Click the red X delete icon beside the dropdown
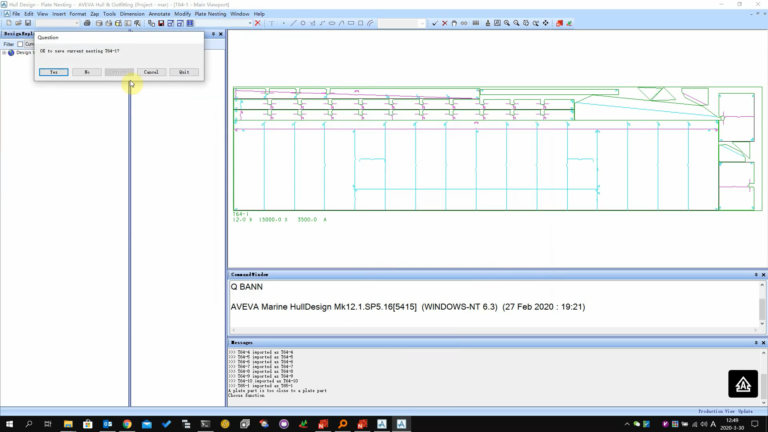768x432 pixels. click(x=258, y=23)
